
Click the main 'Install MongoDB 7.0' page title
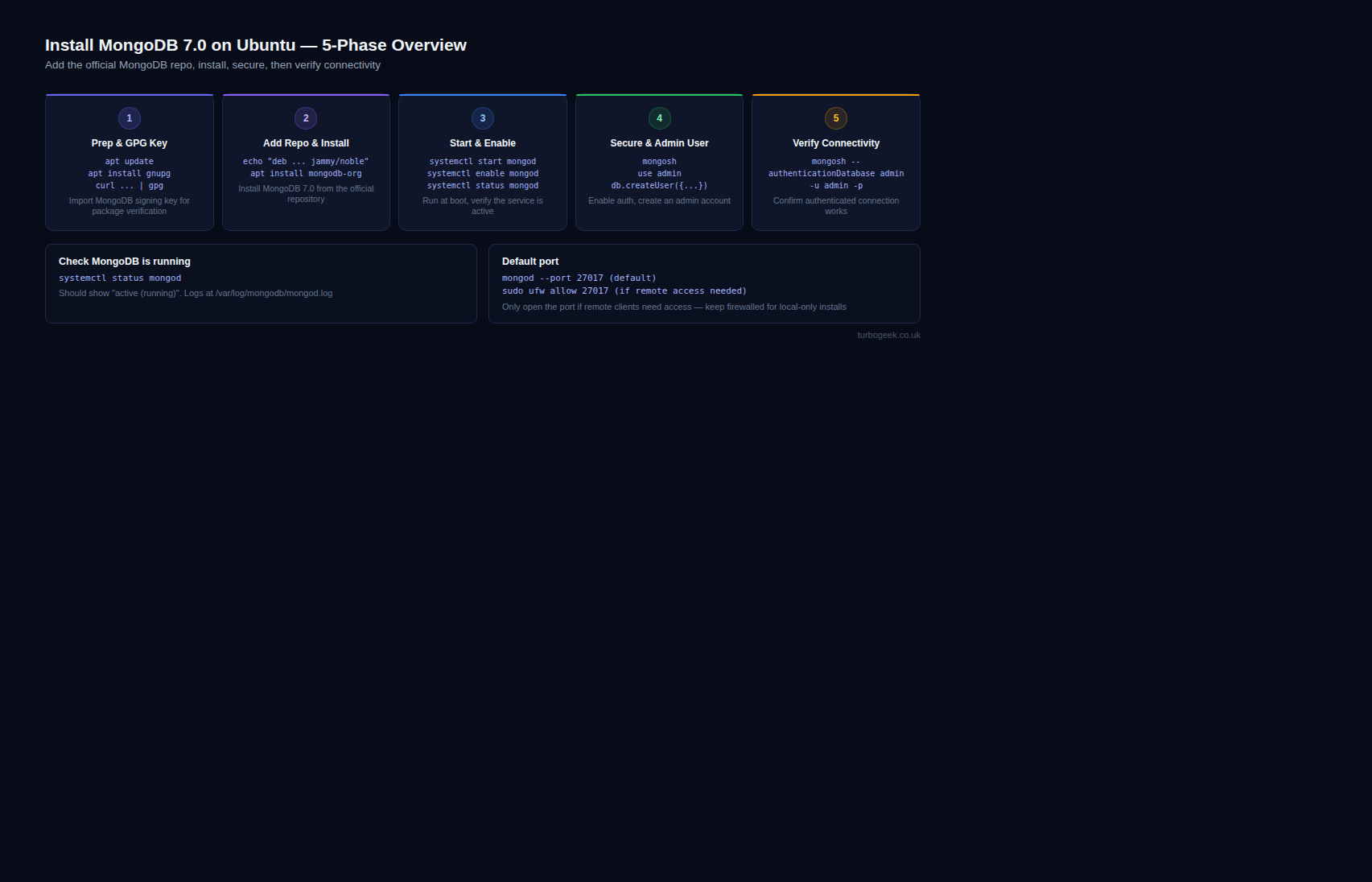pos(256,46)
